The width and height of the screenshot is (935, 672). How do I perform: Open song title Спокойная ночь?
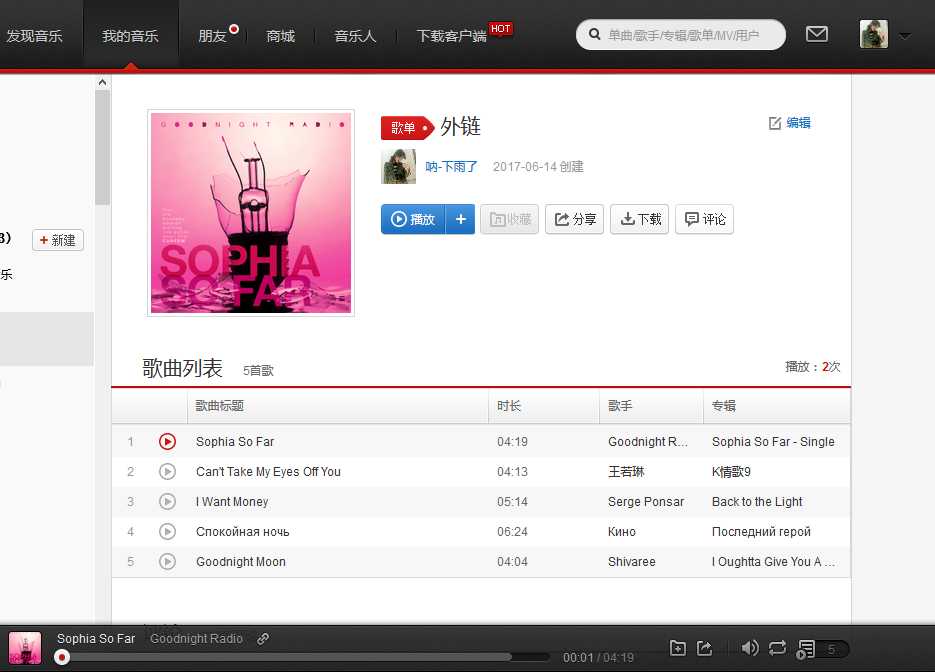tap(243, 531)
